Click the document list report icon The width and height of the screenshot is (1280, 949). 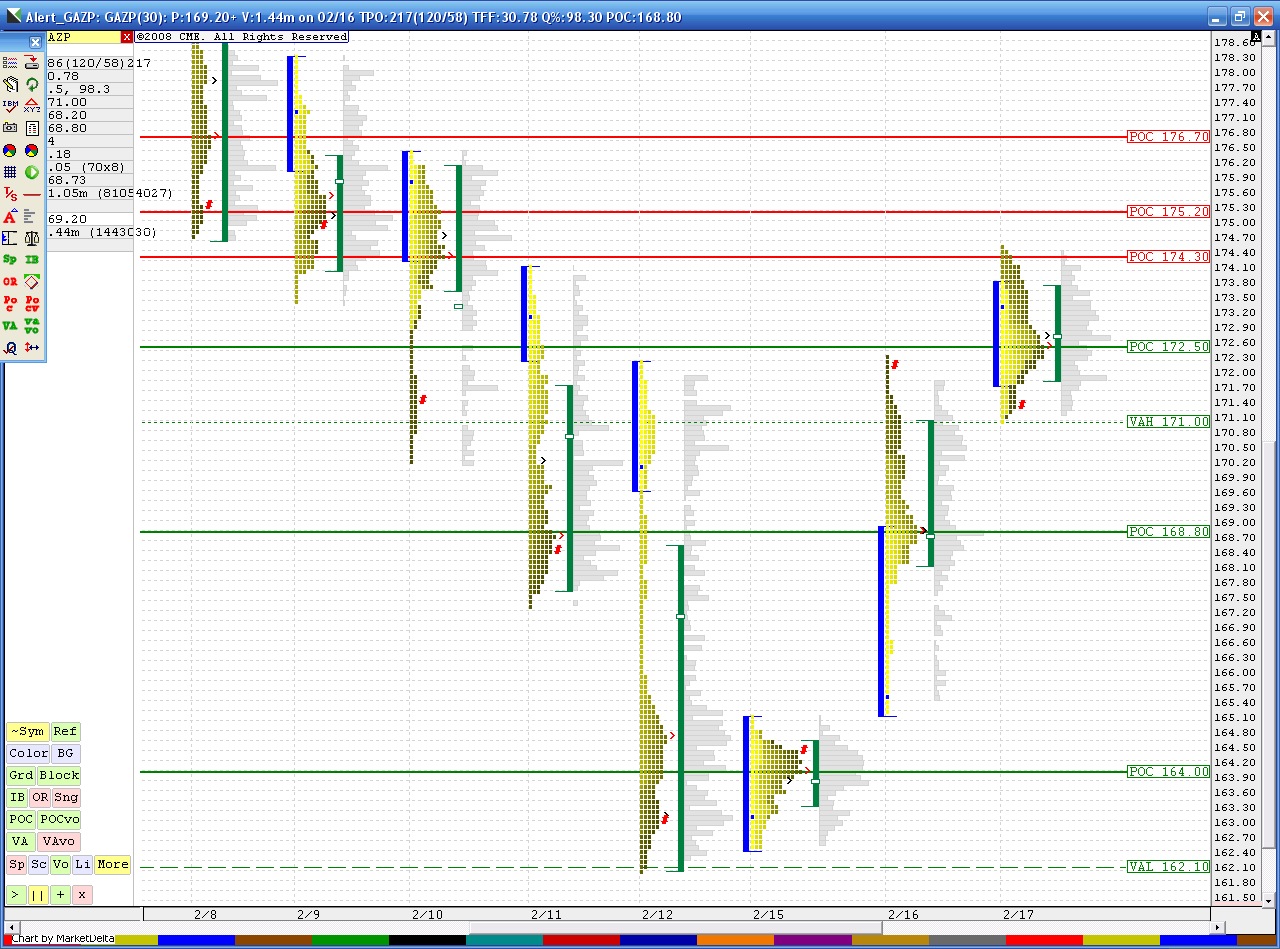[32, 128]
